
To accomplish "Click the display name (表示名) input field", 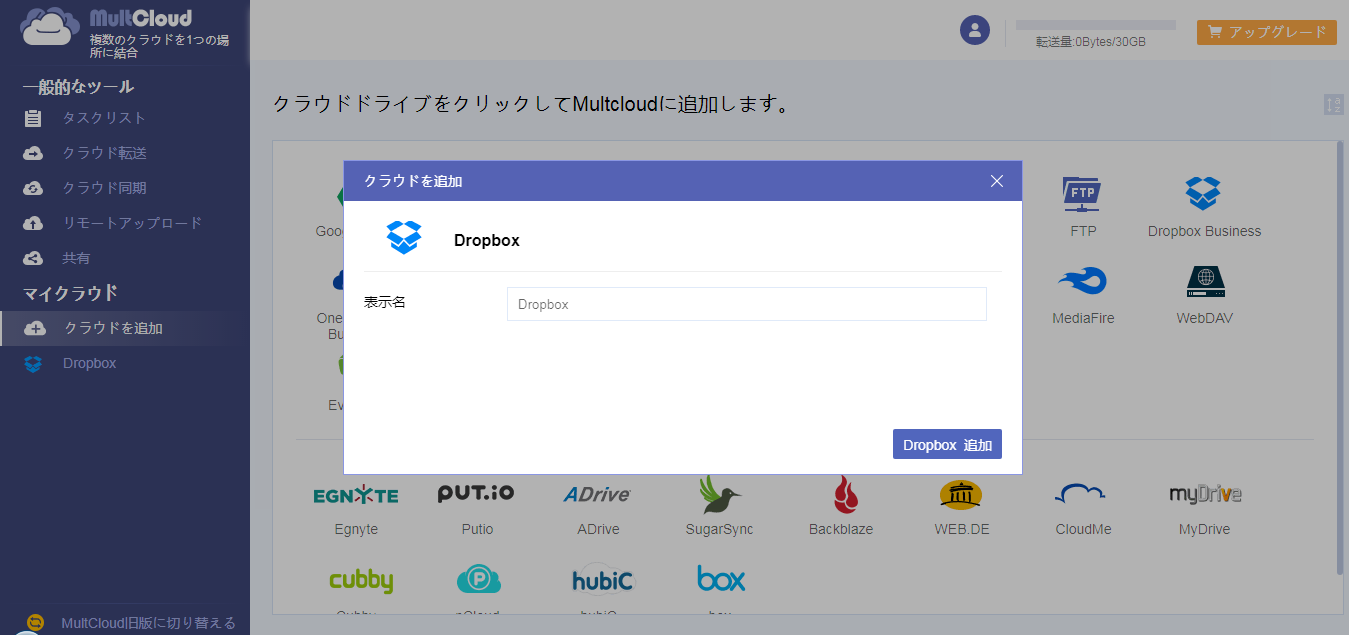I will coord(747,304).
